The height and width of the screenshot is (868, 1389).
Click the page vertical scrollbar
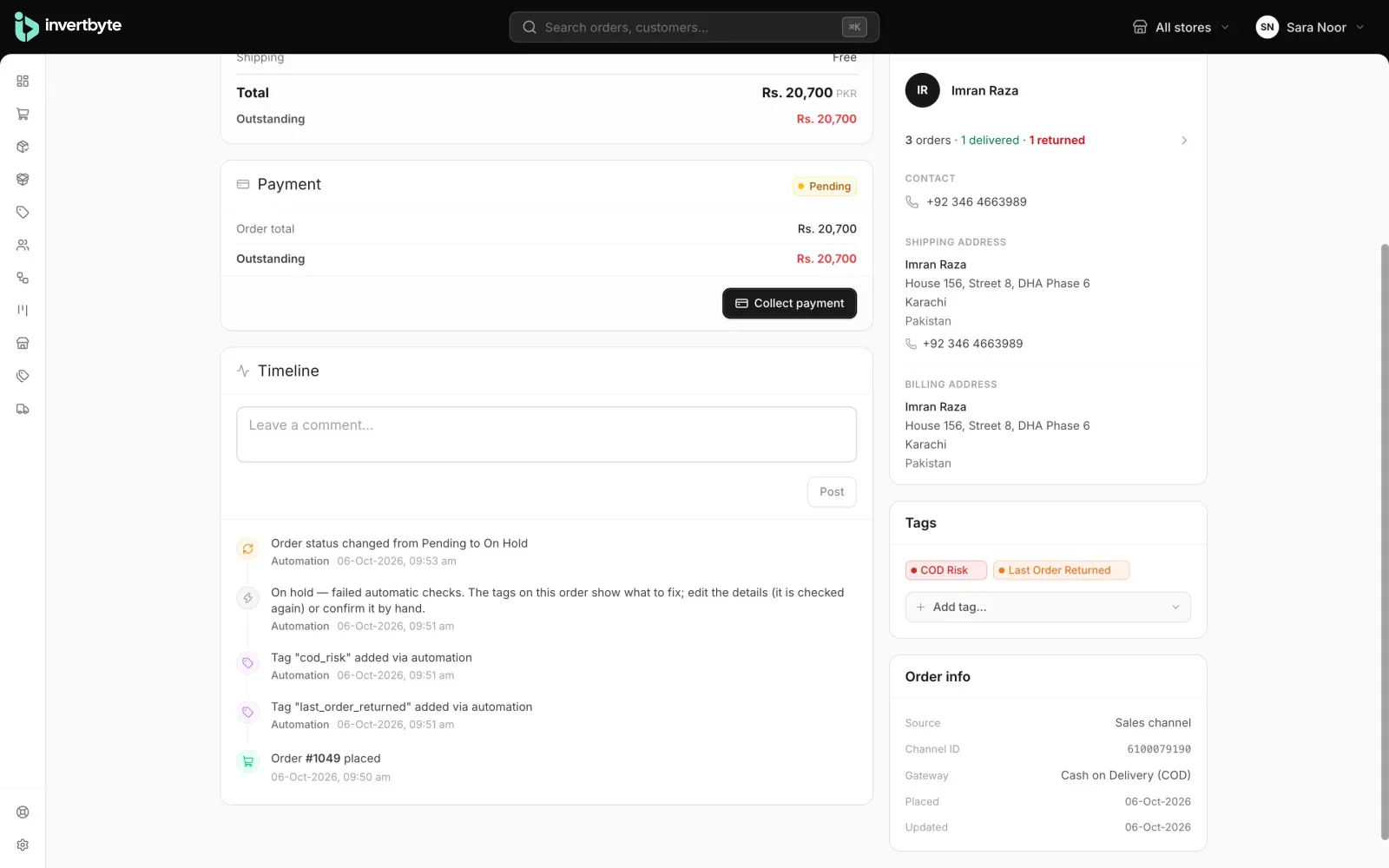[x=1384, y=542]
